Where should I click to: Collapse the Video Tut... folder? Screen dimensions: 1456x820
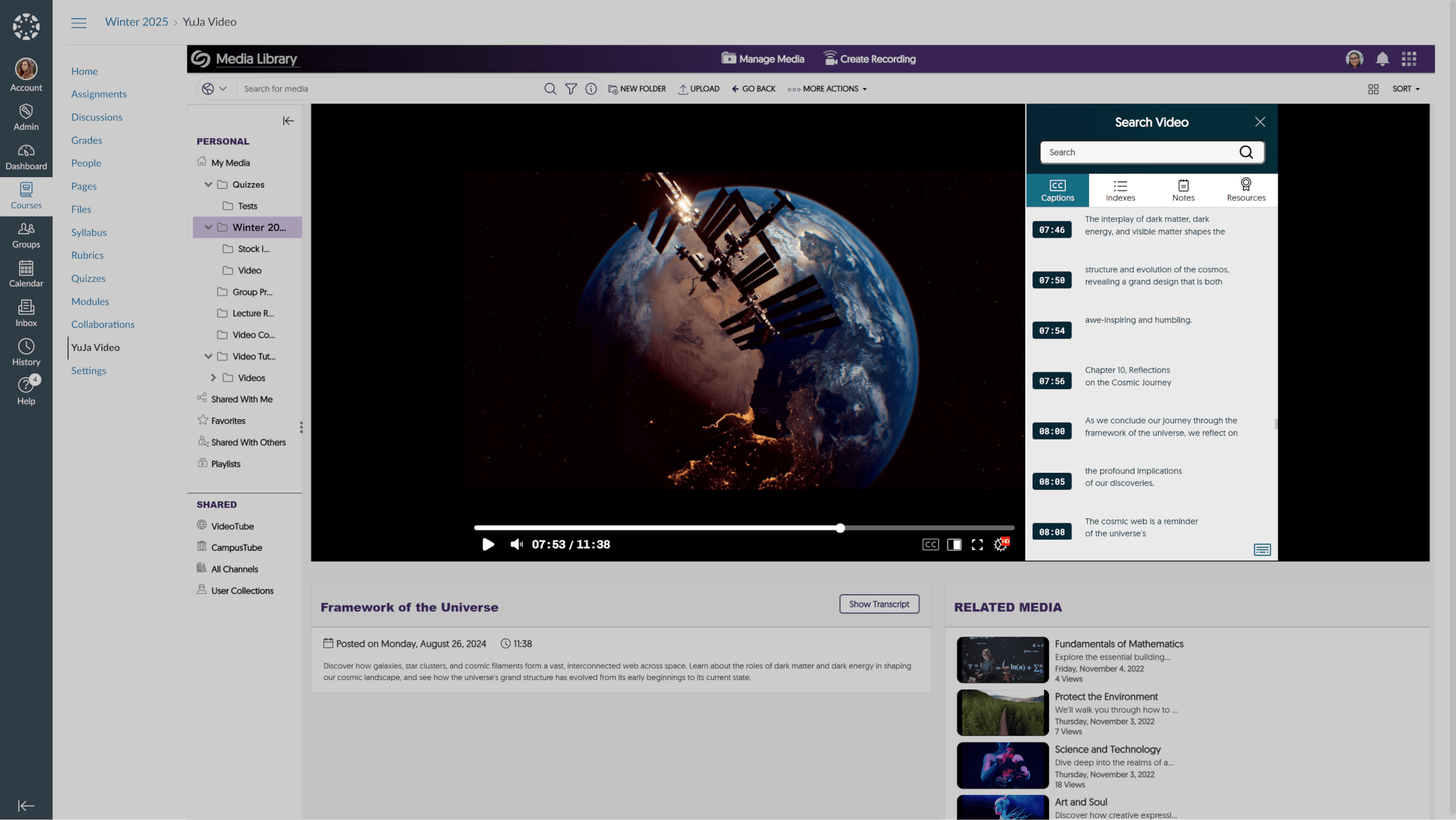tap(209, 356)
